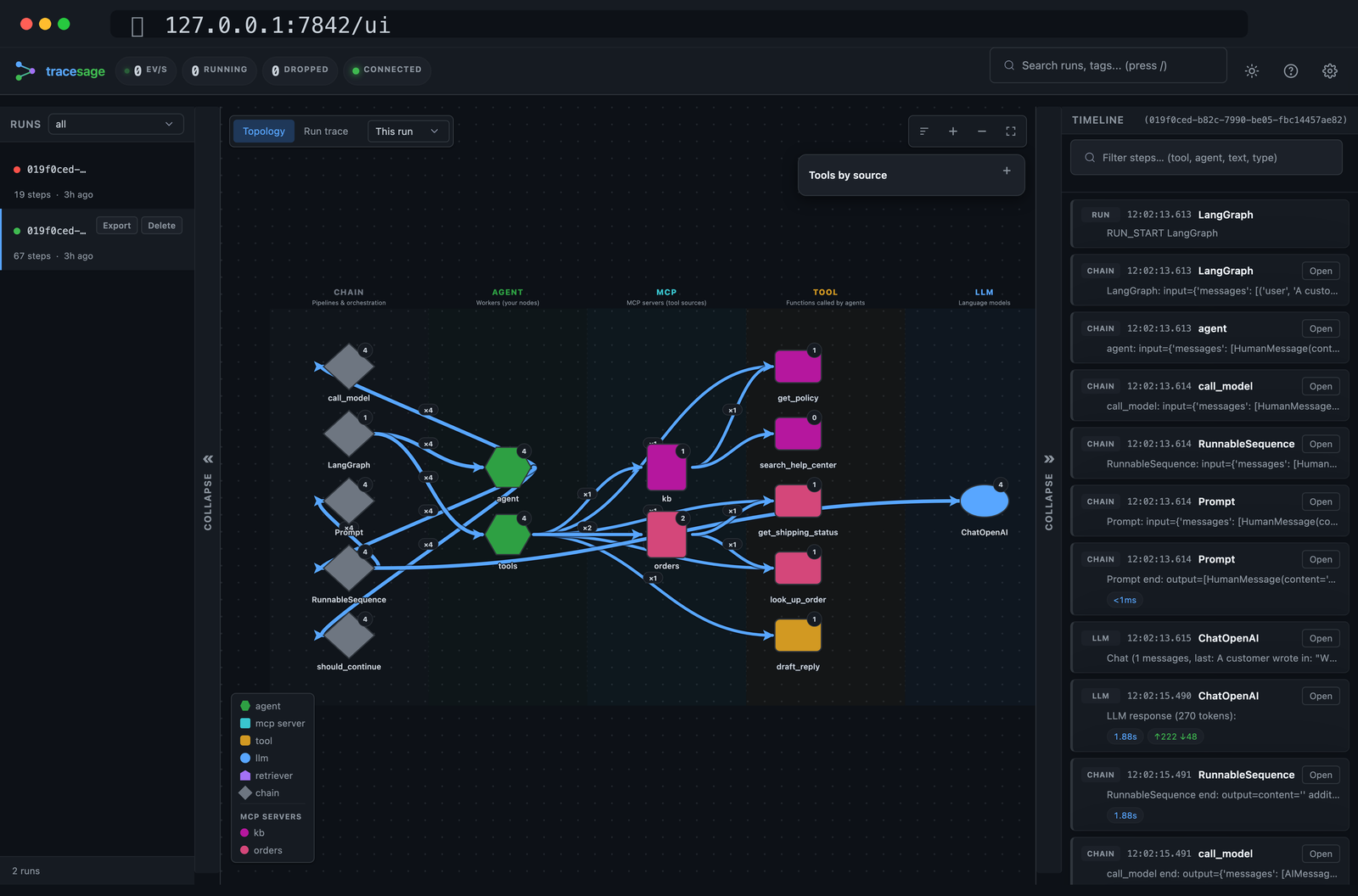Click kb under MCP Servers legend
1358x896 pixels.
tap(253, 833)
